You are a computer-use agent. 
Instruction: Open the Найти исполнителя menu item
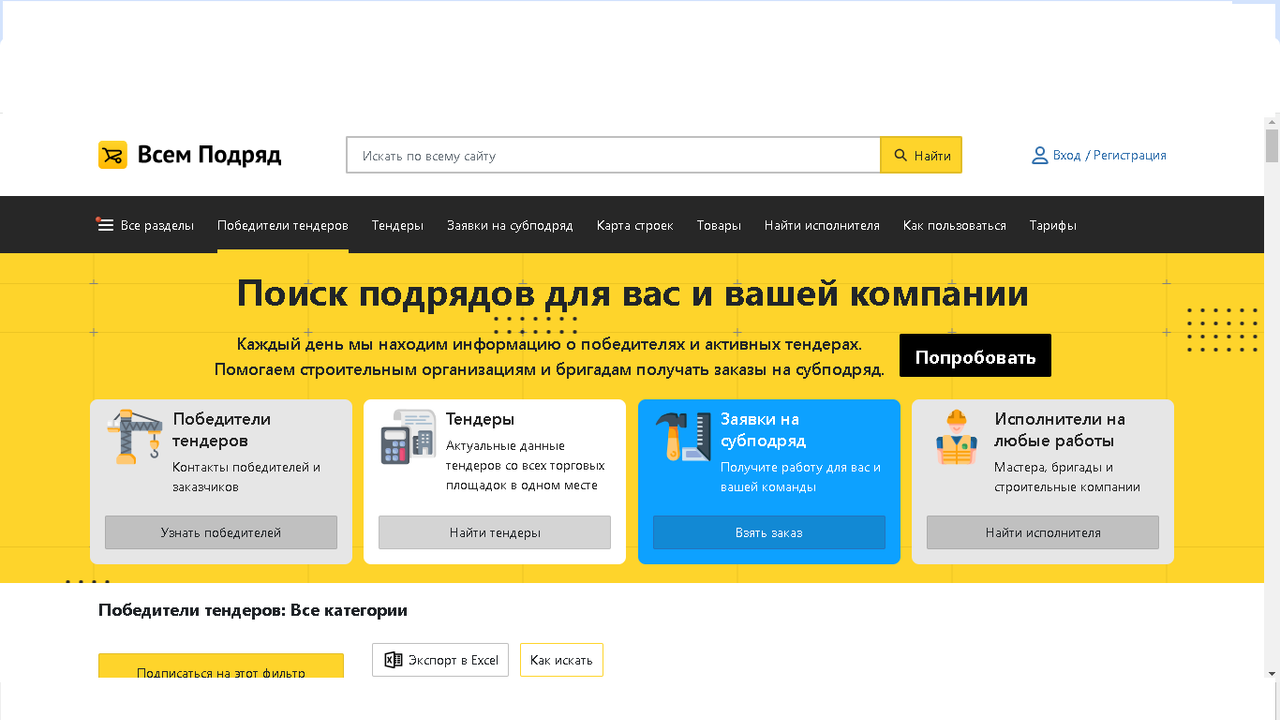coord(822,225)
